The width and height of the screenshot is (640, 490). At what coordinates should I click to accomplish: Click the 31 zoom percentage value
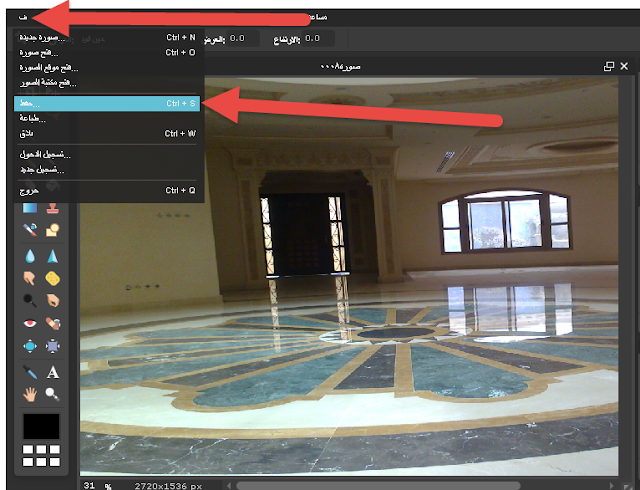(x=89, y=486)
